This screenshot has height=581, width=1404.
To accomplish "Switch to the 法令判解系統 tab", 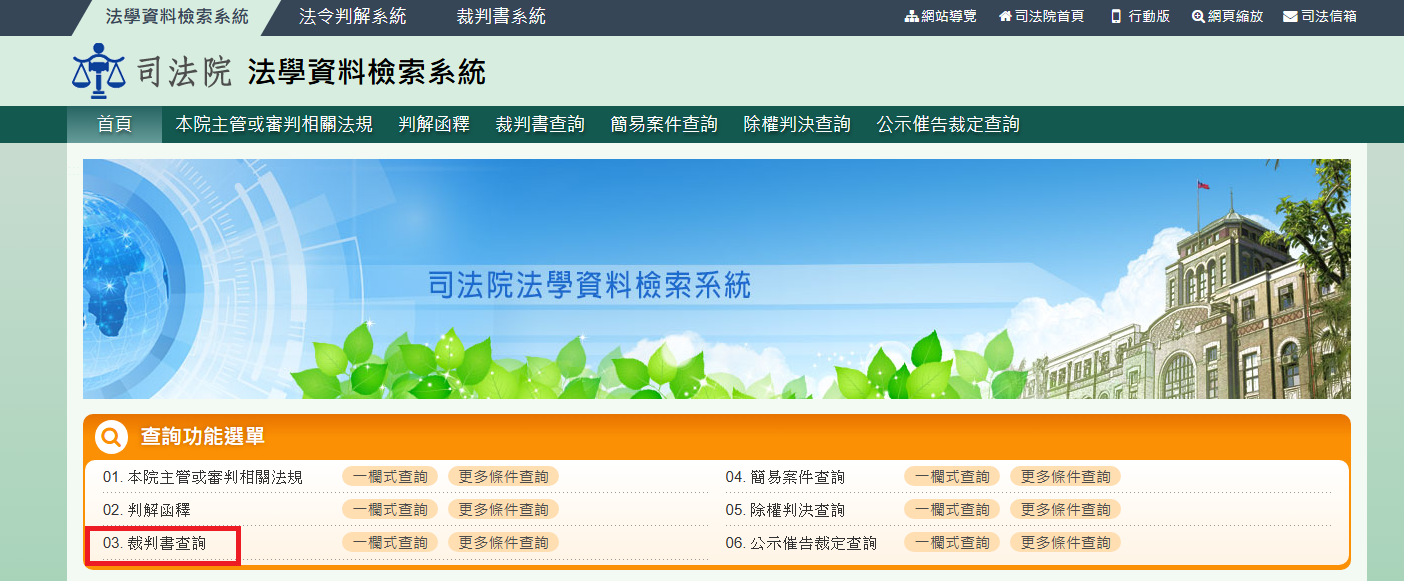I will [x=352, y=17].
